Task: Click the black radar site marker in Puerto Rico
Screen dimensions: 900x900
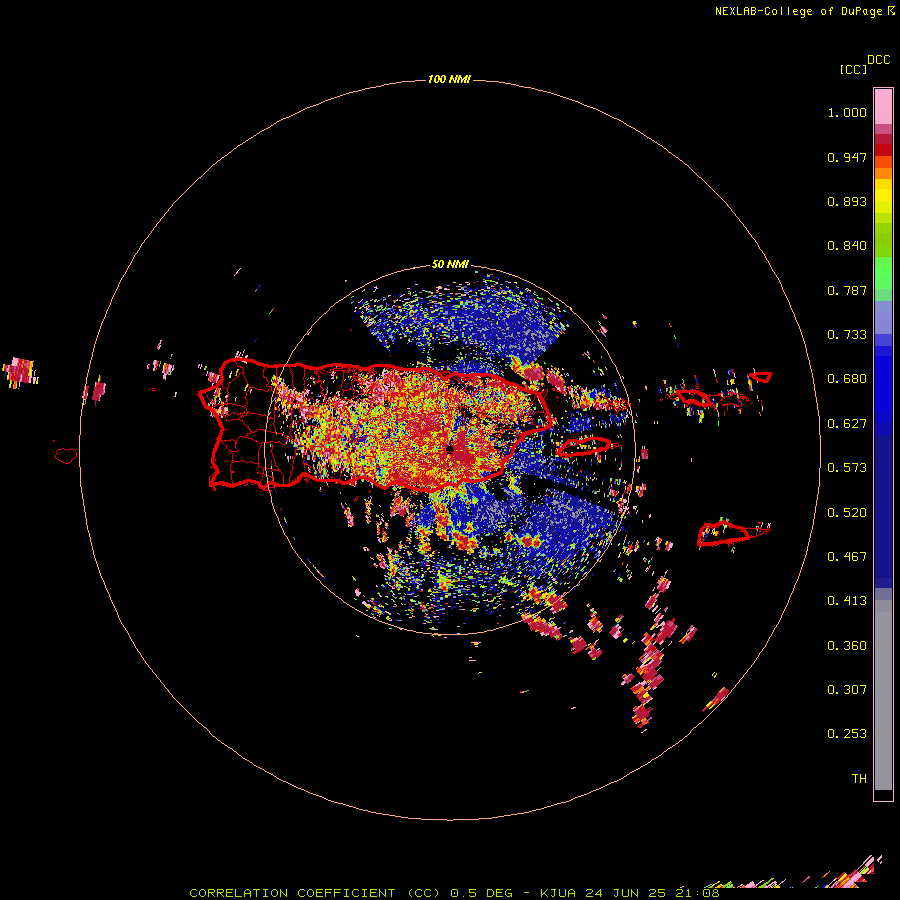Action: tap(450, 448)
